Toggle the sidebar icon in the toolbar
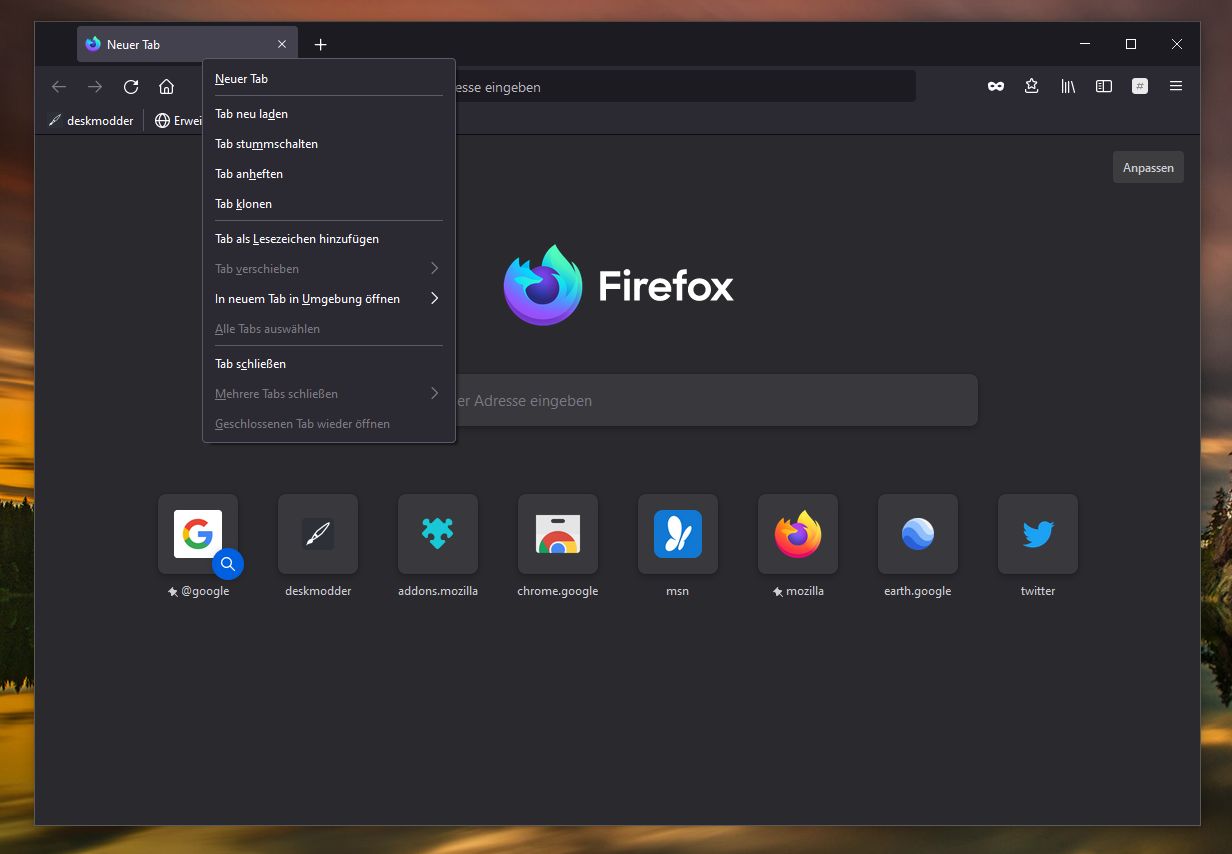 pyautogui.click(x=1104, y=87)
